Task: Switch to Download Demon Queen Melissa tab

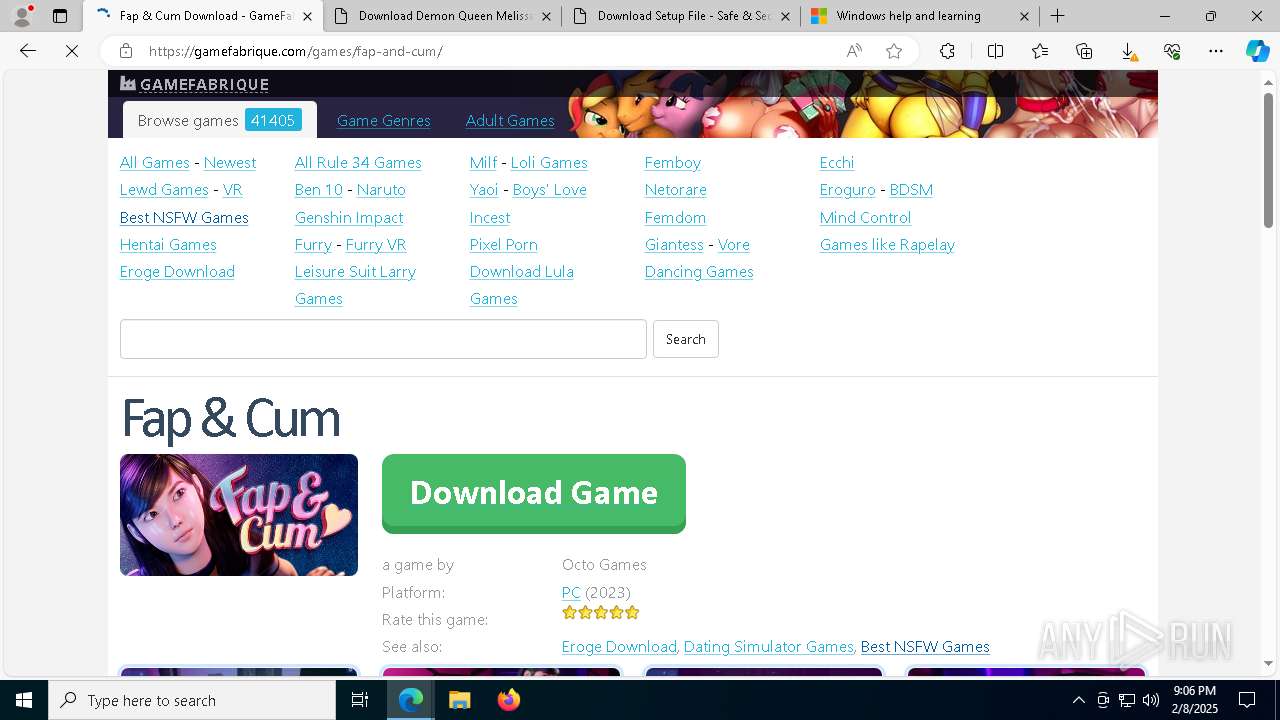Action: pyautogui.click(x=442, y=16)
